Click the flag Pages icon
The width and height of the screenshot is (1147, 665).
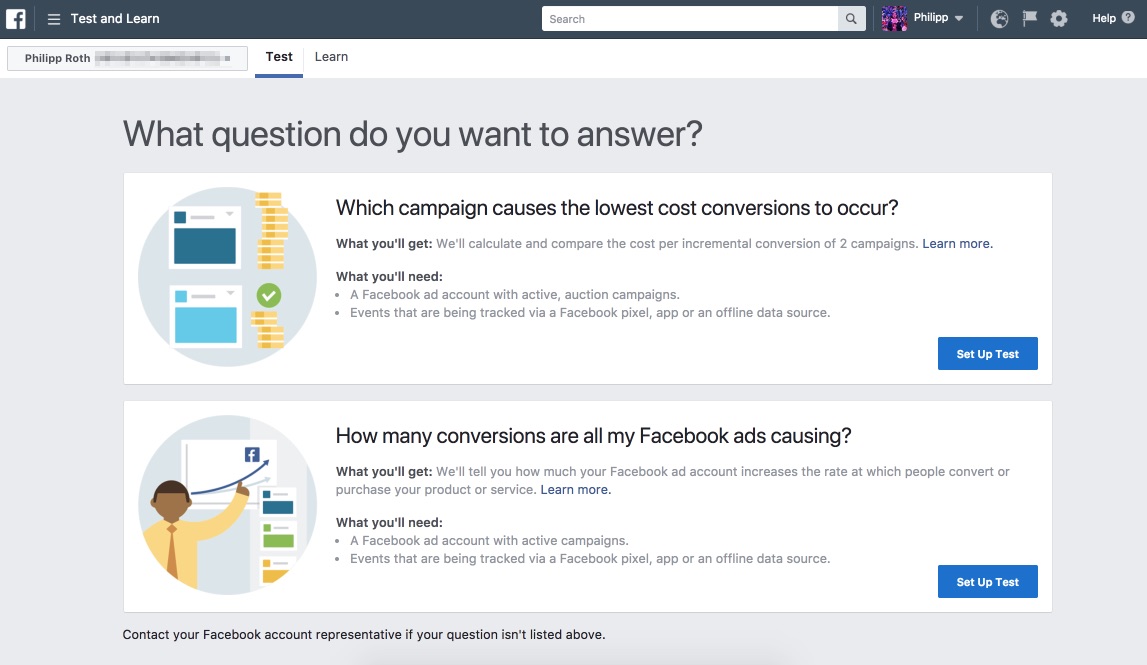pyautogui.click(x=1029, y=18)
